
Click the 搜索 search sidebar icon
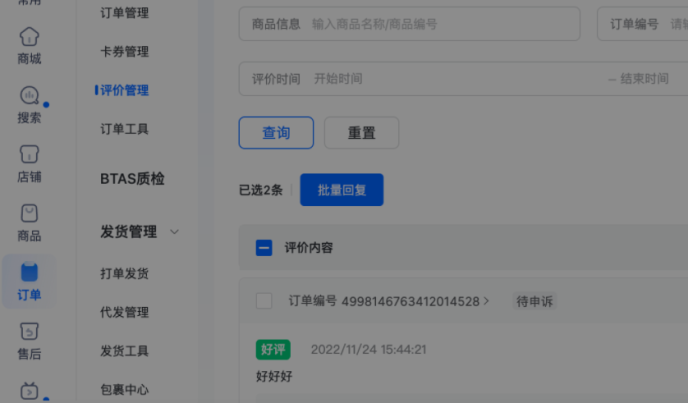(29, 103)
